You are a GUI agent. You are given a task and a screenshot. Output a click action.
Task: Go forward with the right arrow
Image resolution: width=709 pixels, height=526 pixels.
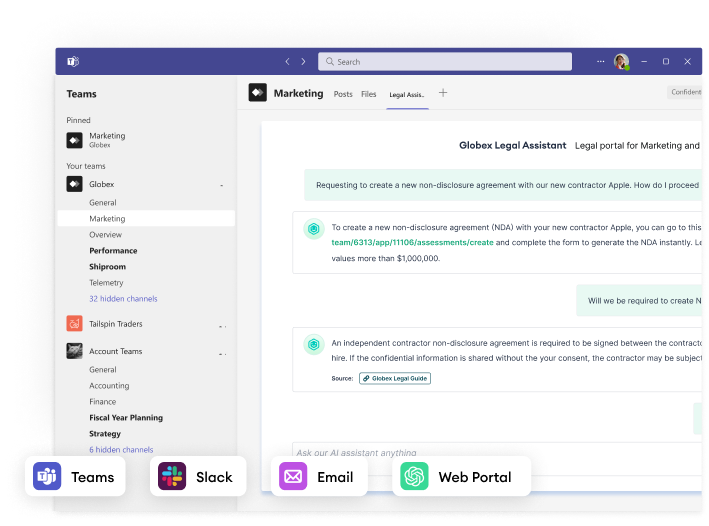pos(303,62)
